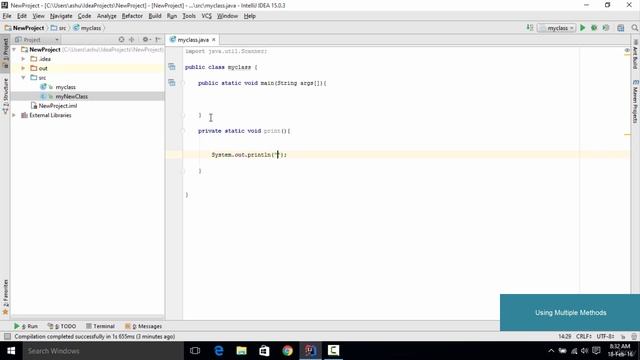Open the Project view selector dropdown
Image resolution: width=640 pixels, height=360 pixels.
click(37, 40)
